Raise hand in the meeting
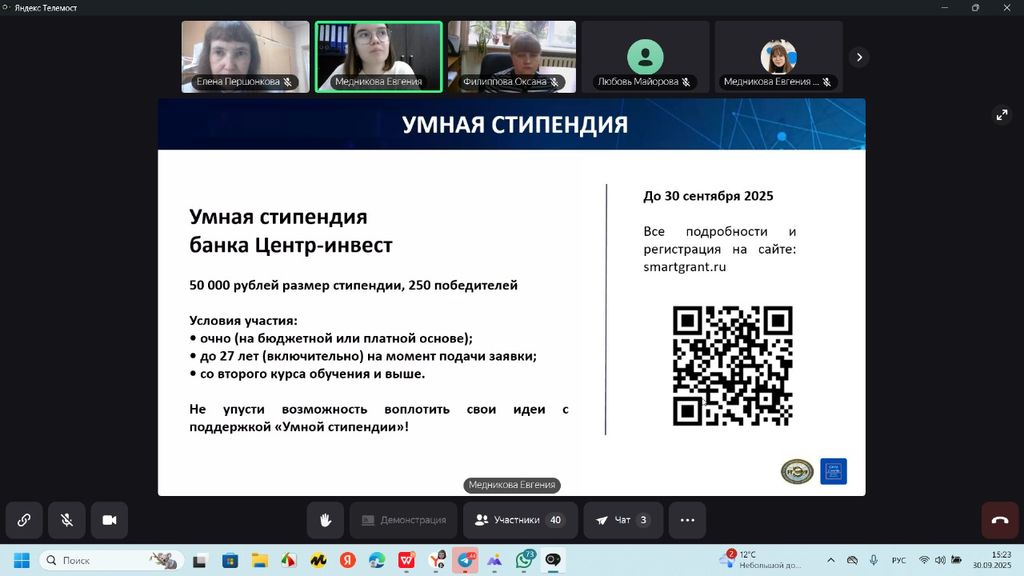The image size is (1024, 576). [325, 520]
